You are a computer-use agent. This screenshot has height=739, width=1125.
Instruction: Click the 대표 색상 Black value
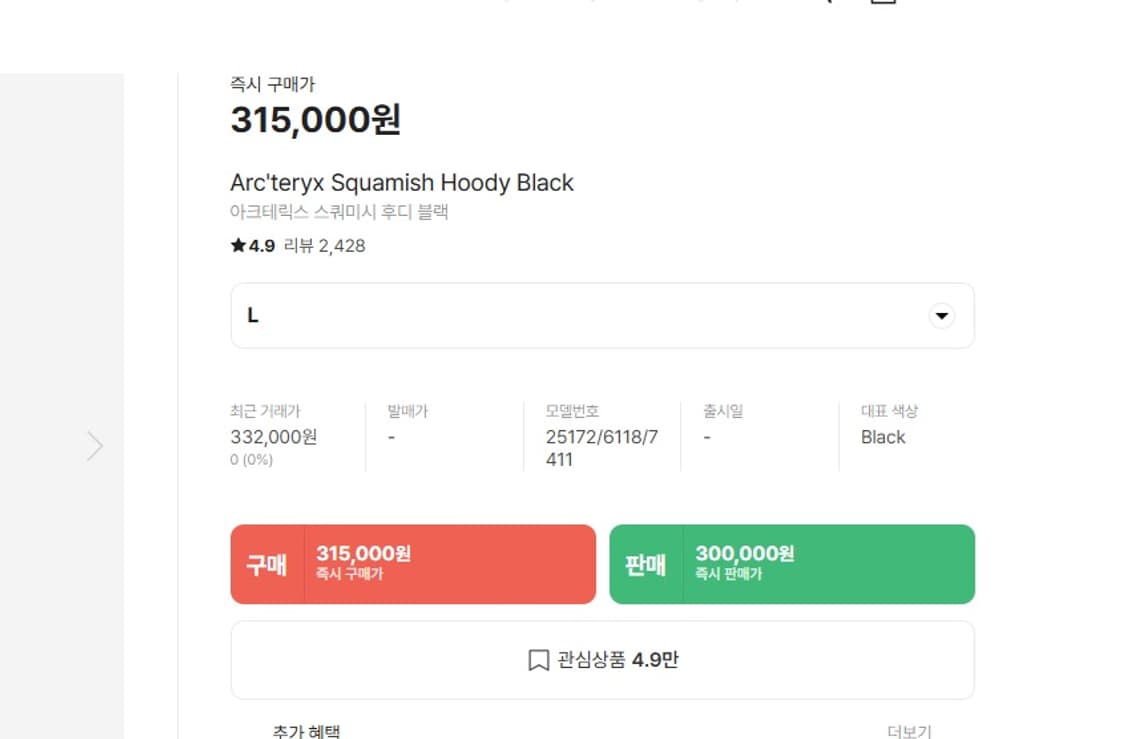click(883, 437)
